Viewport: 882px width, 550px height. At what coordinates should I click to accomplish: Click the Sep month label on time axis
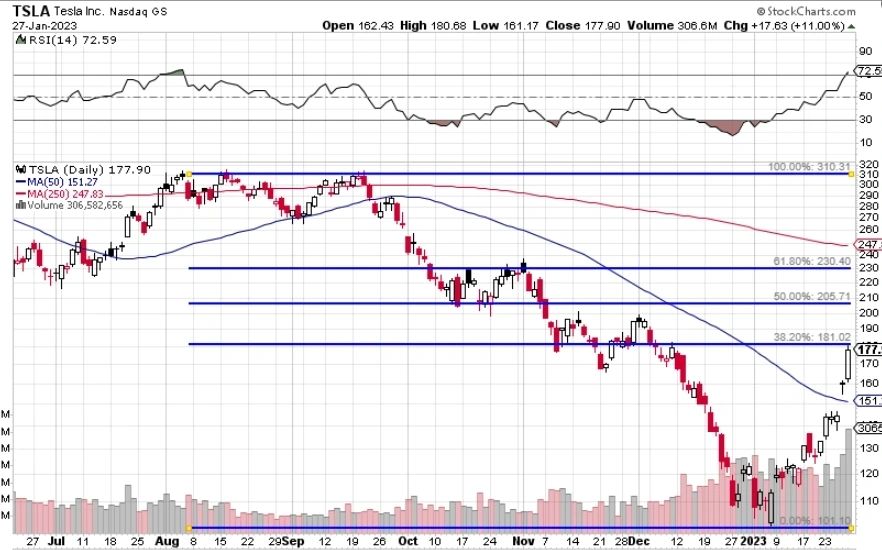[x=294, y=542]
